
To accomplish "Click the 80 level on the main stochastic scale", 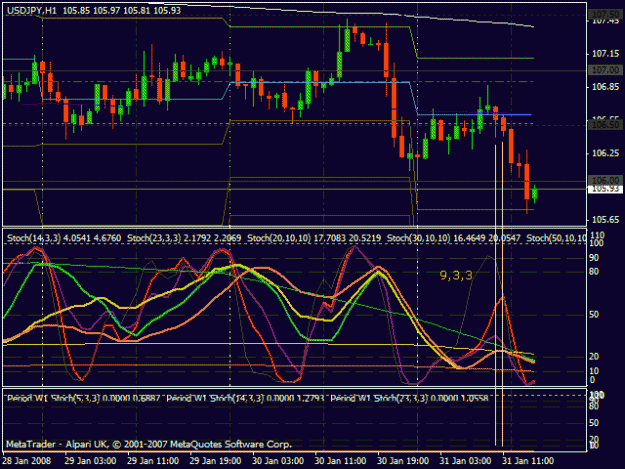I will pos(594,272).
